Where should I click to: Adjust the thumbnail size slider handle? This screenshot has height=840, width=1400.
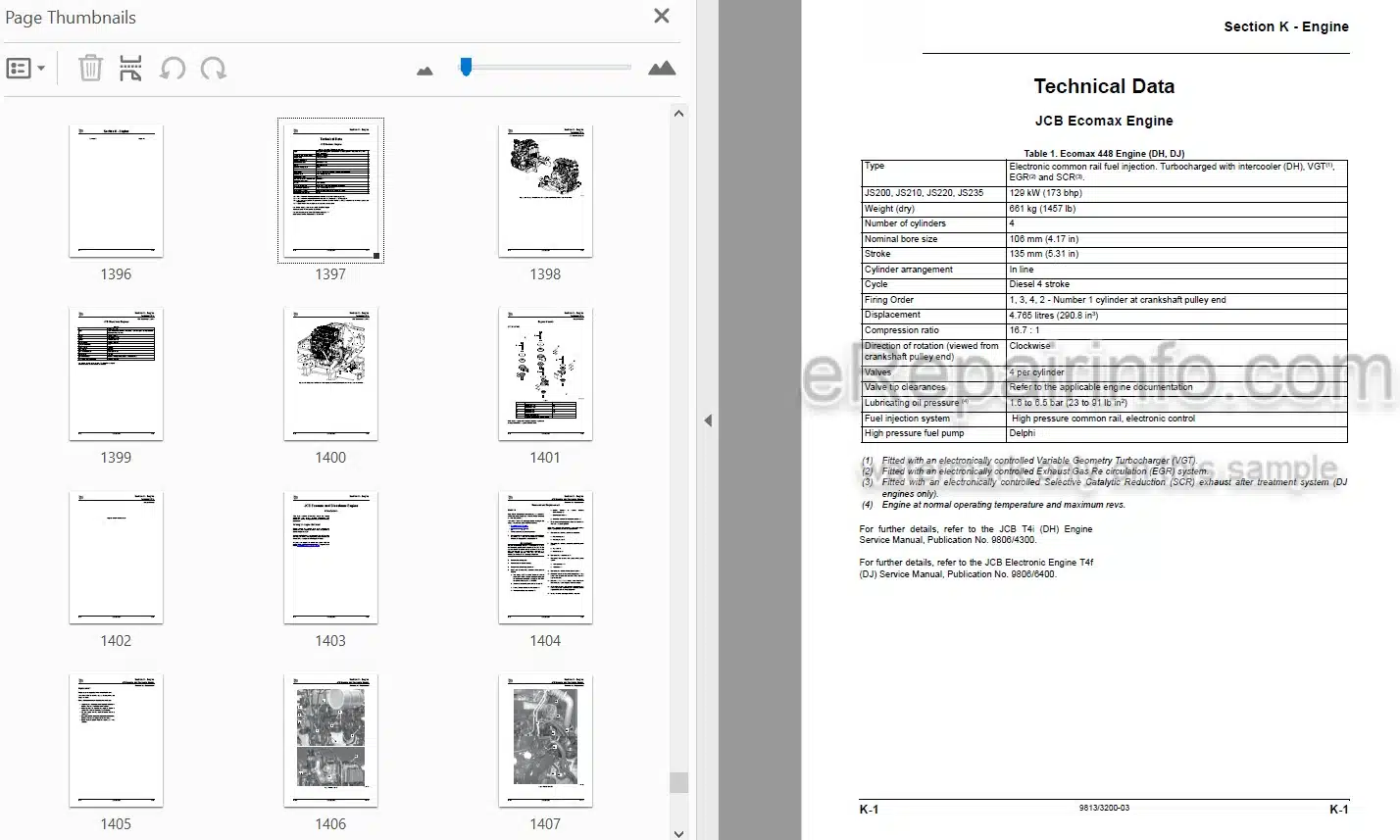pyautogui.click(x=467, y=66)
